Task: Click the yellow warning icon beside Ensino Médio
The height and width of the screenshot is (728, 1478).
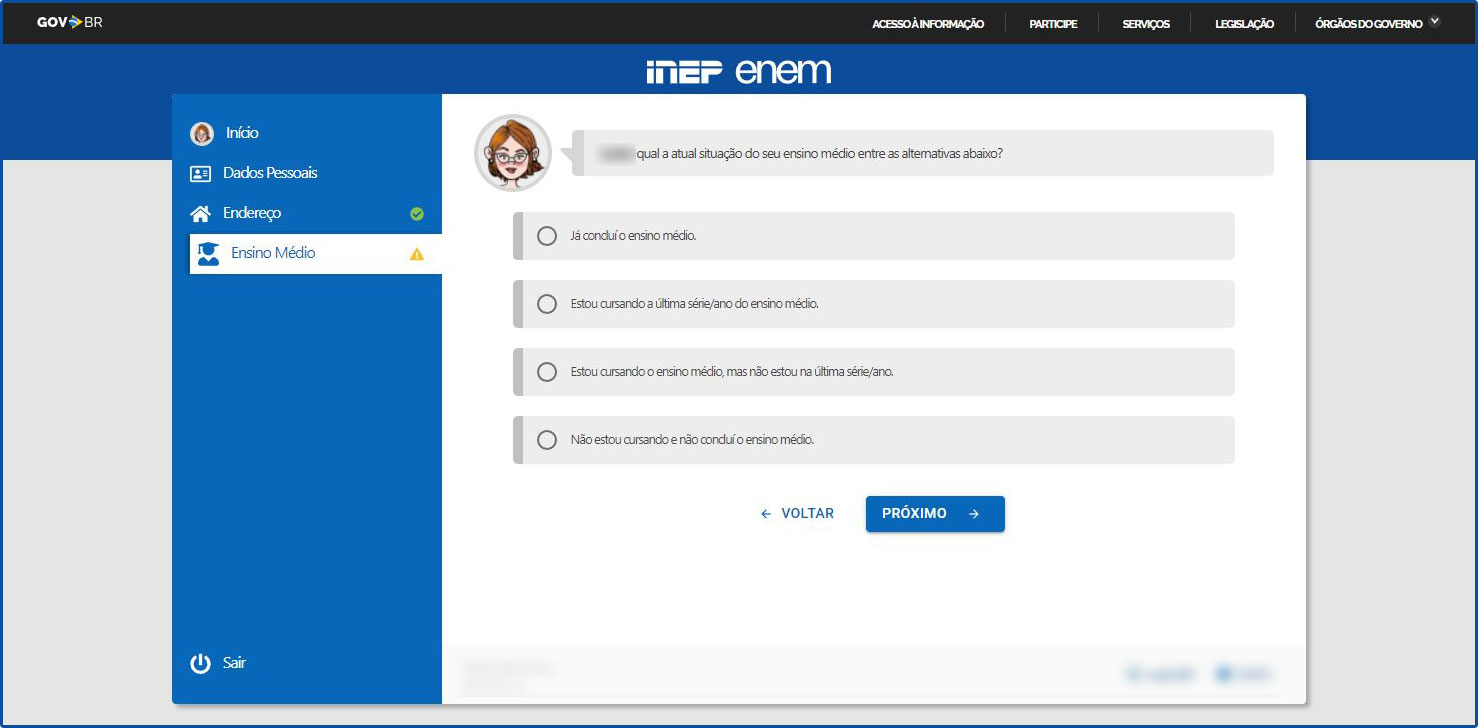Action: click(x=417, y=254)
